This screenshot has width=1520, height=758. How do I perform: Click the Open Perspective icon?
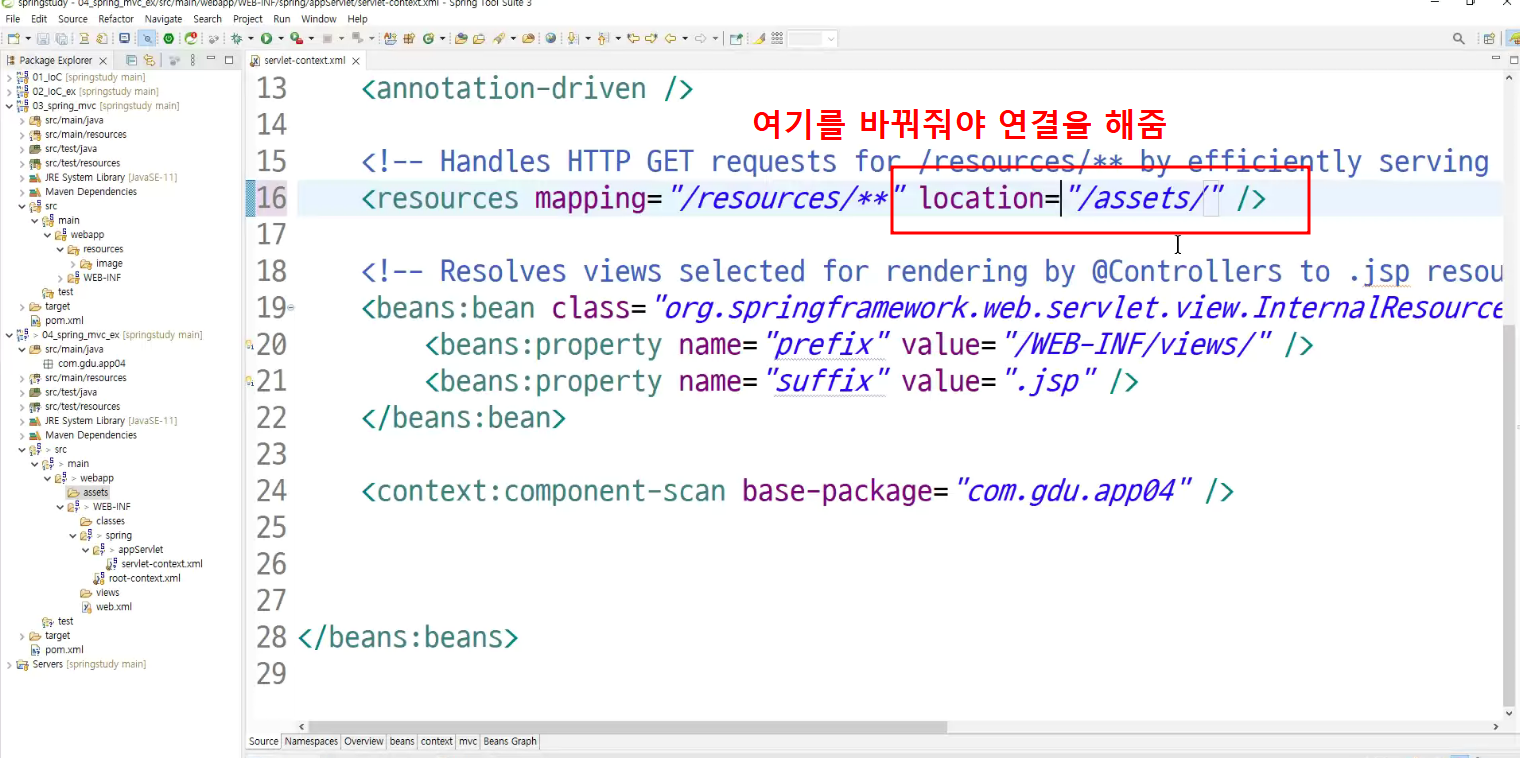coord(1490,38)
